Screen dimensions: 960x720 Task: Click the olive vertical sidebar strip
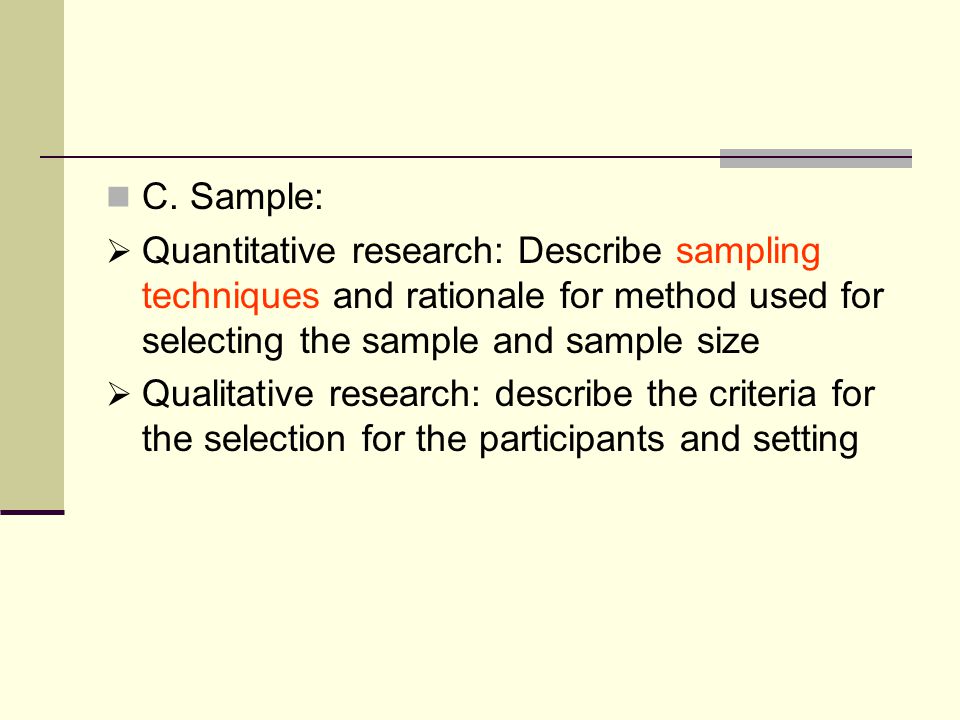(x=32, y=255)
